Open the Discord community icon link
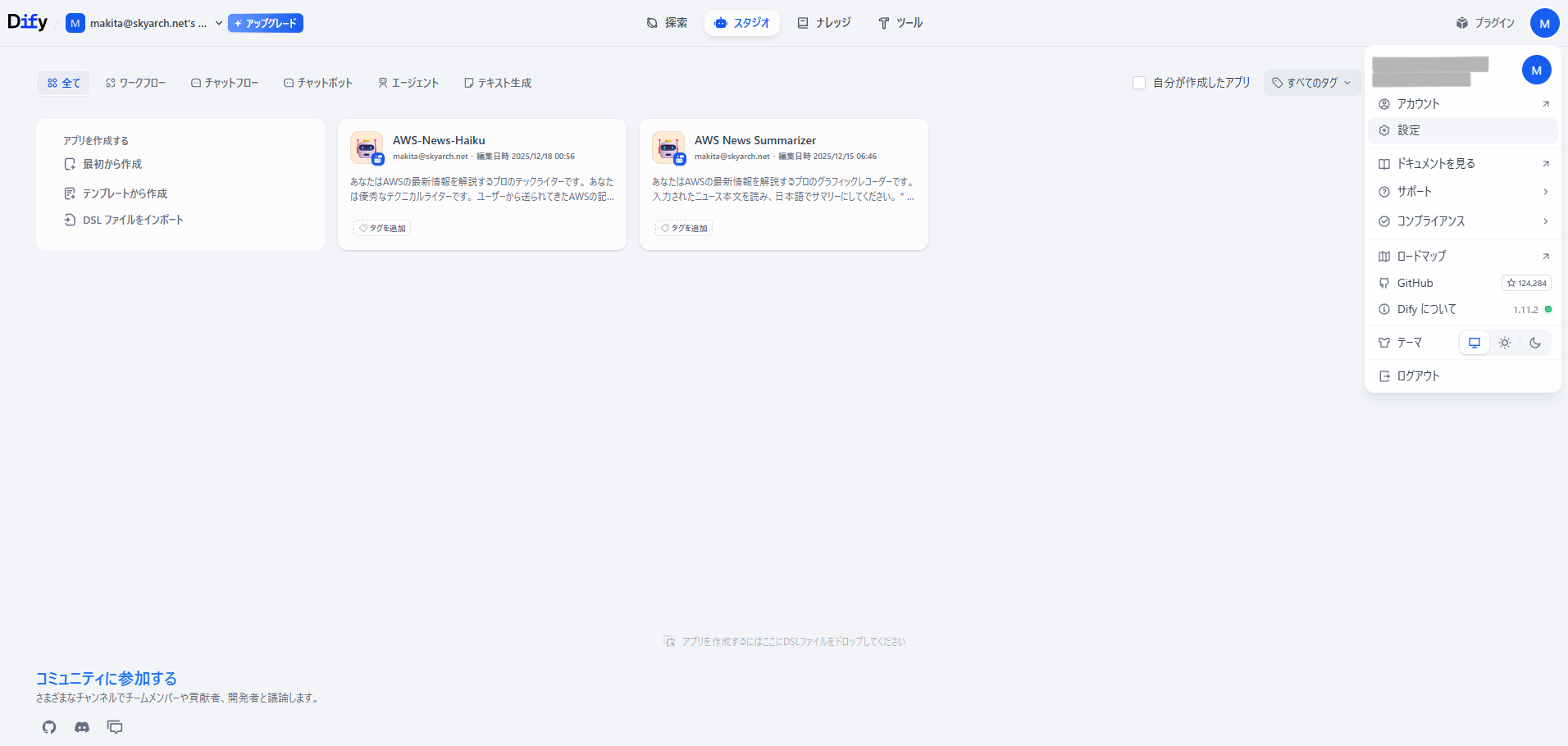The width and height of the screenshot is (1568, 746). (x=82, y=727)
